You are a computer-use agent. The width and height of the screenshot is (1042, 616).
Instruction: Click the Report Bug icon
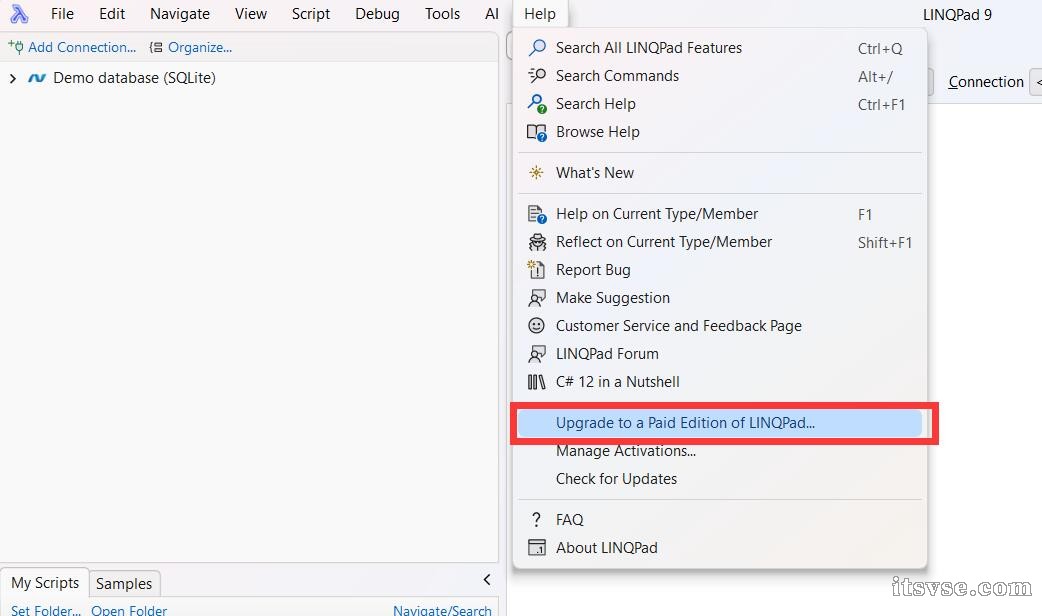[537, 270]
